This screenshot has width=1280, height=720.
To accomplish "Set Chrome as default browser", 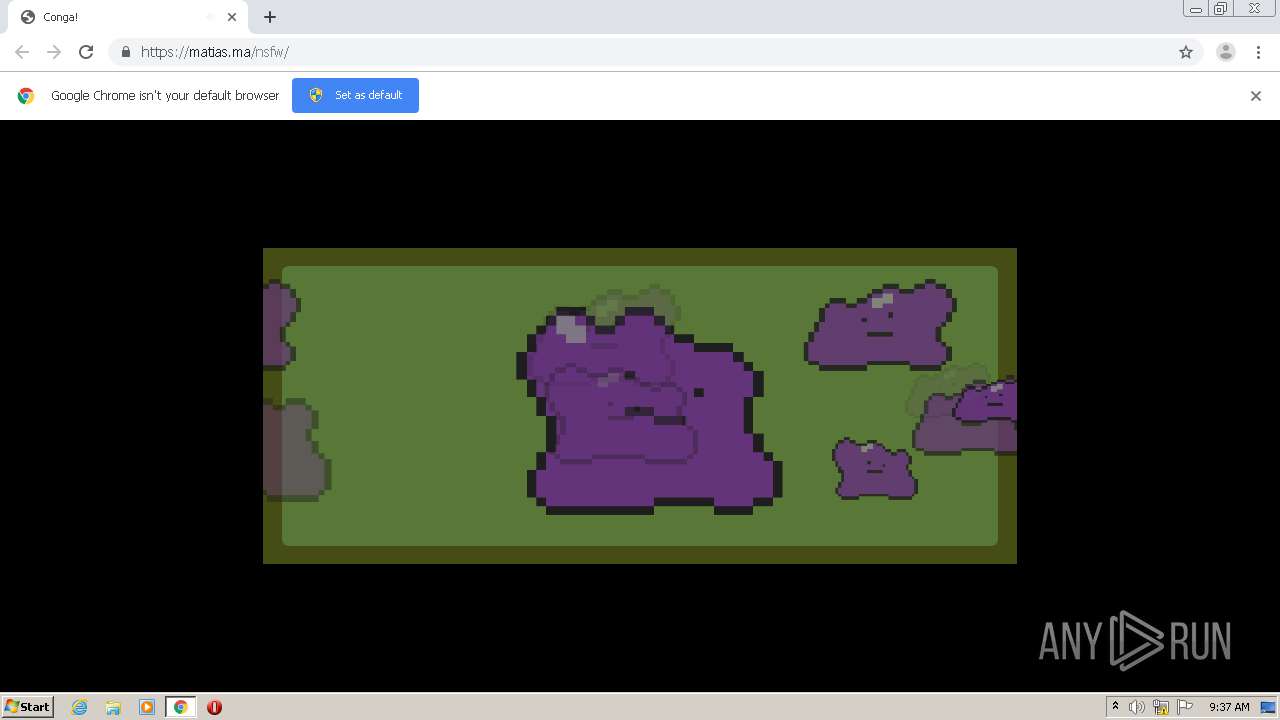I will [x=355, y=95].
